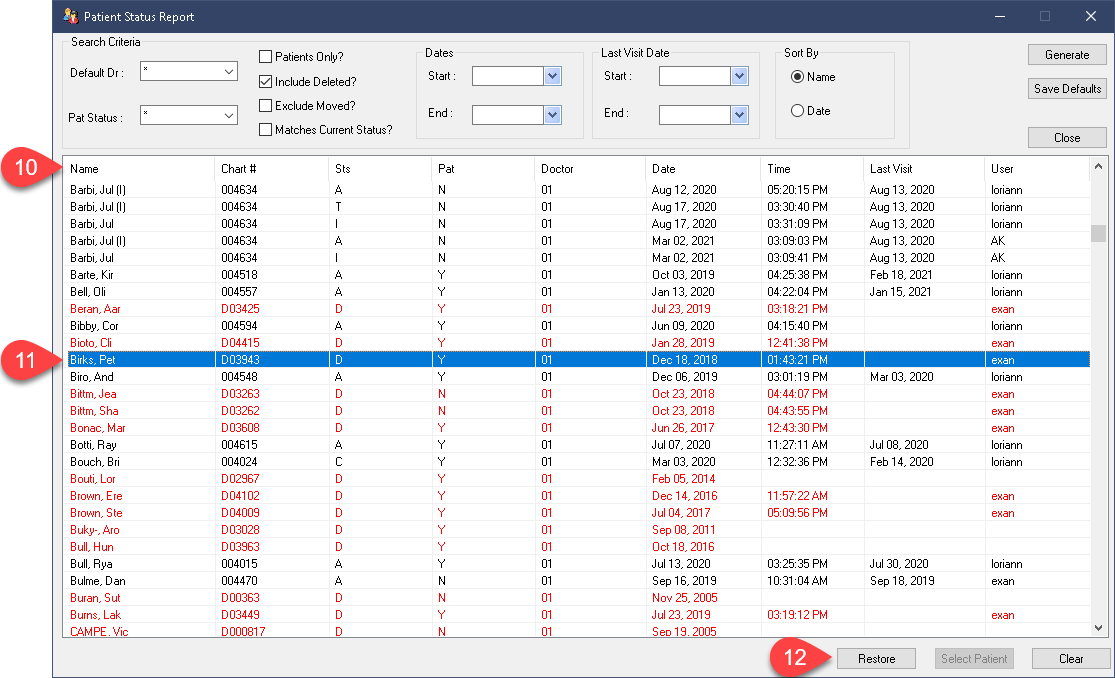This screenshot has height=678, width=1115.
Task: Click the Generate button
Action: click(x=1067, y=55)
